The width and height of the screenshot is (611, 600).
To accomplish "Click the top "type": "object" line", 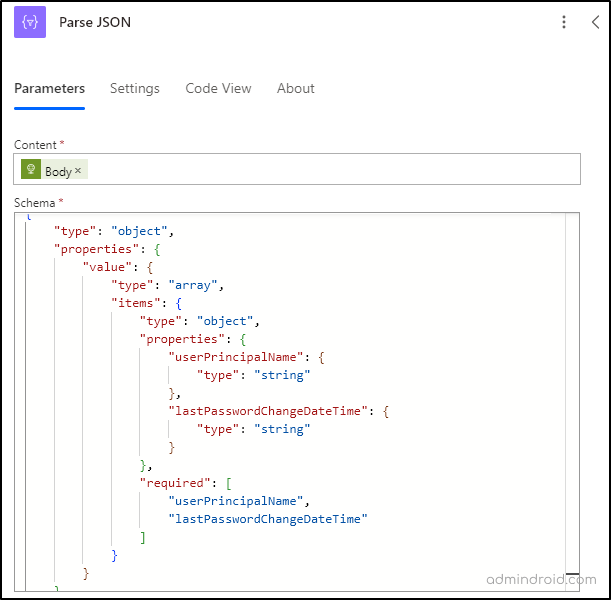I will pyautogui.click(x=114, y=231).
